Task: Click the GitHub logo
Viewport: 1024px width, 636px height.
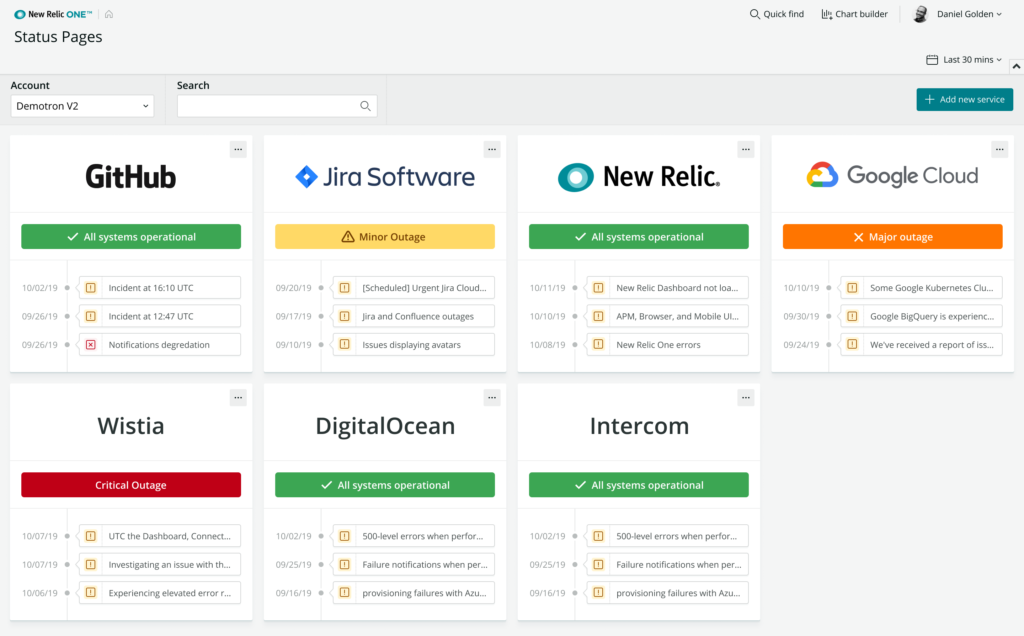Action: click(x=131, y=176)
